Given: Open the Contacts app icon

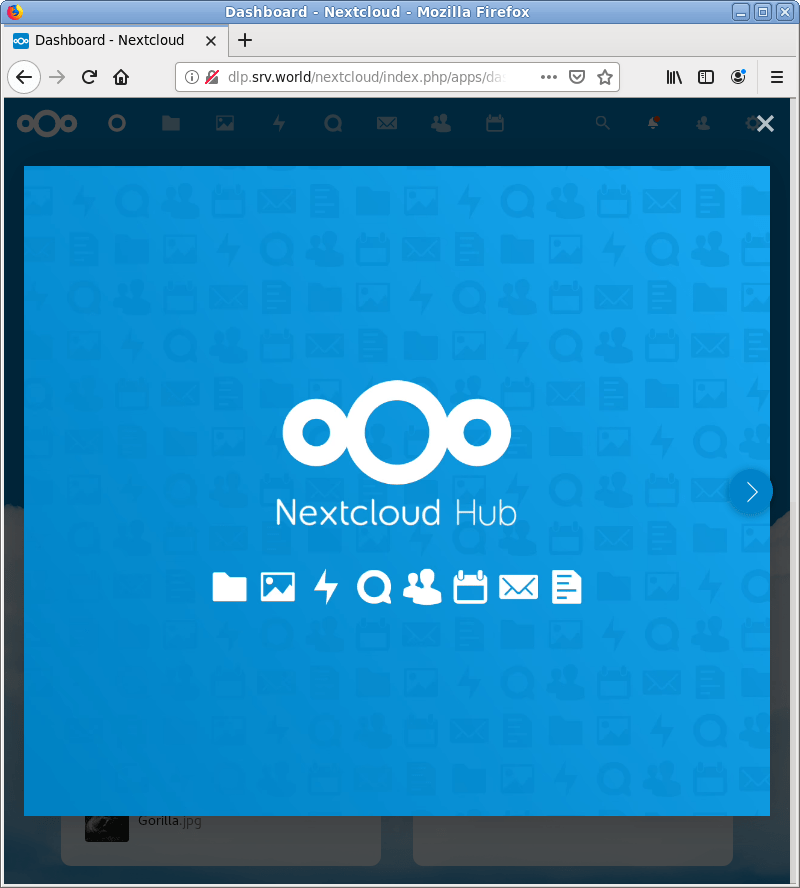Looking at the screenshot, I should pyautogui.click(x=441, y=122).
